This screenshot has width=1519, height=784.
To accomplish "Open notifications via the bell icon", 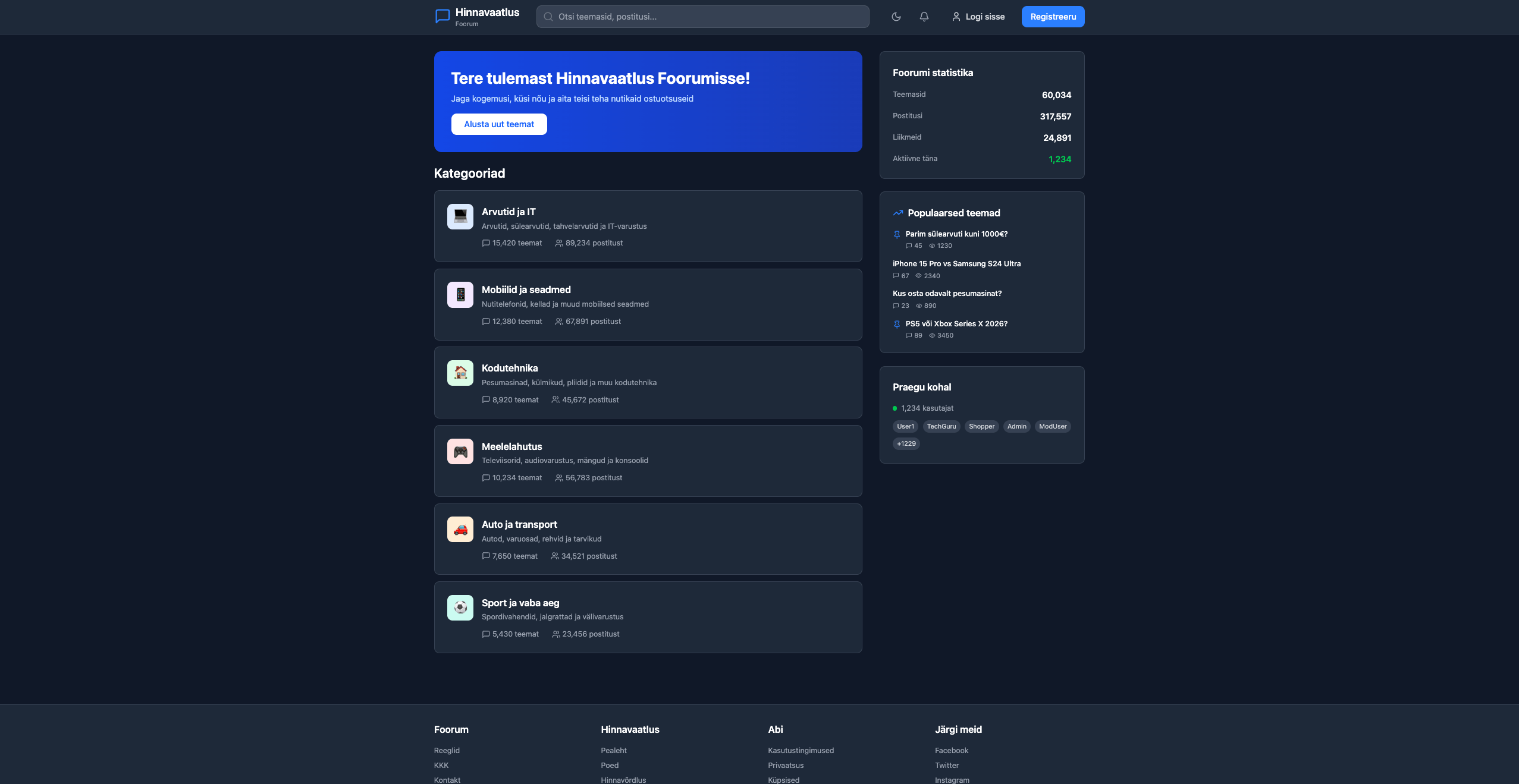I will 923,17.
